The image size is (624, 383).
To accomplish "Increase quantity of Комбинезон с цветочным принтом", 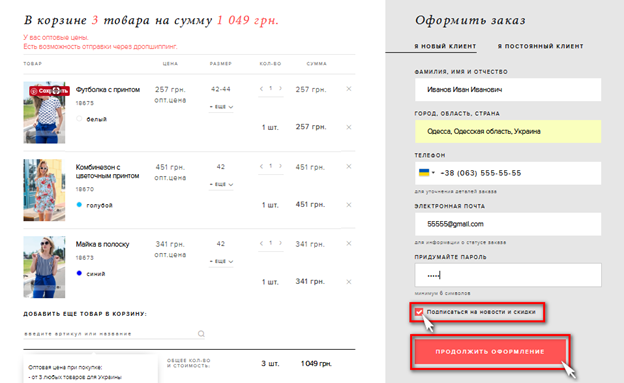I will (280, 166).
